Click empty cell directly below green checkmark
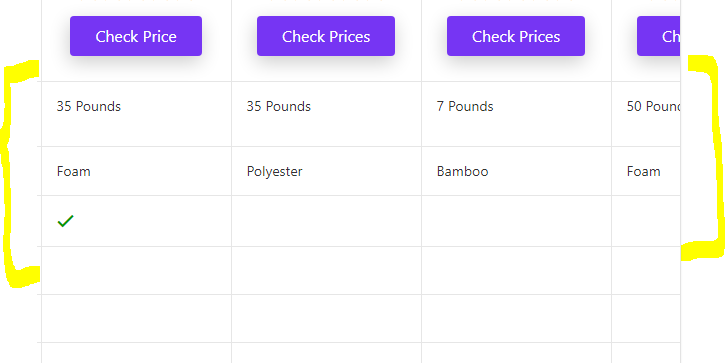Screen dimensions: 725x363 (136, 271)
